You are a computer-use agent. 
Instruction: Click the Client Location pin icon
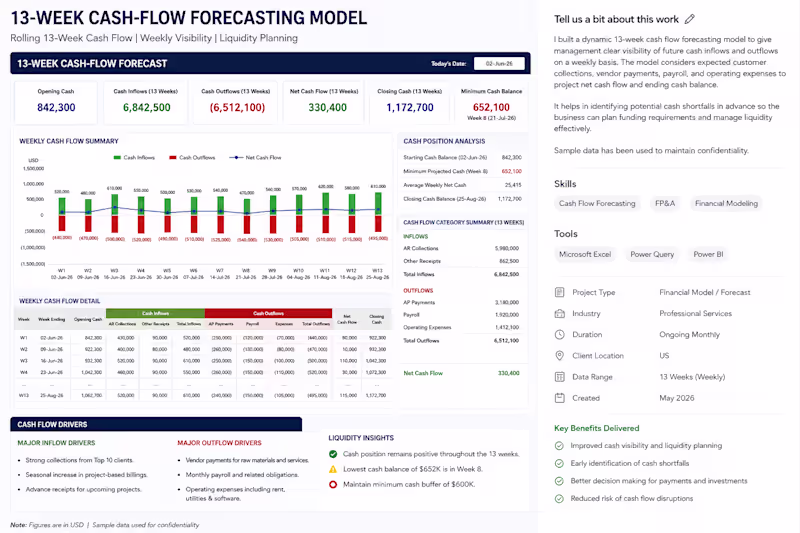point(560,356)
